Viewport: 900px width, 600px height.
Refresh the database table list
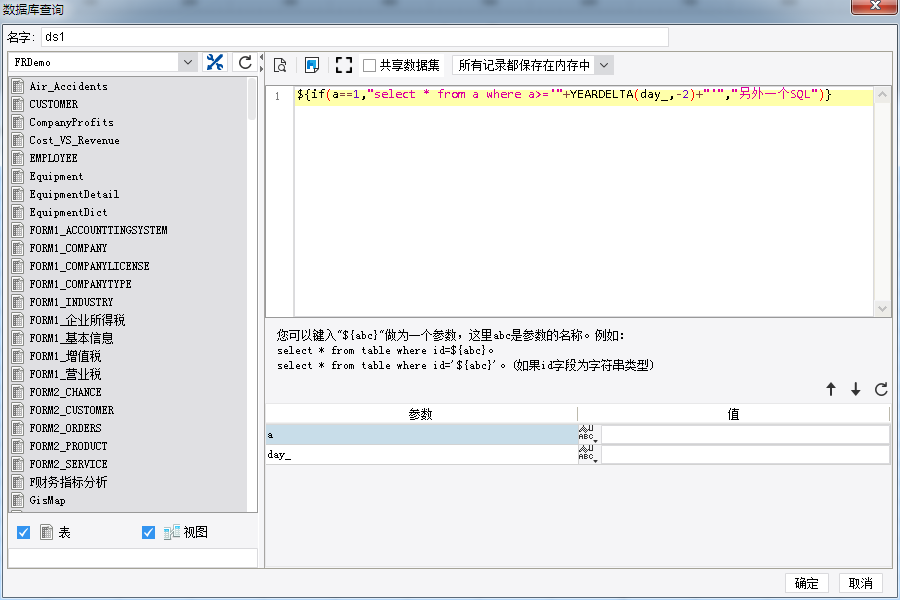coord(244,62)
